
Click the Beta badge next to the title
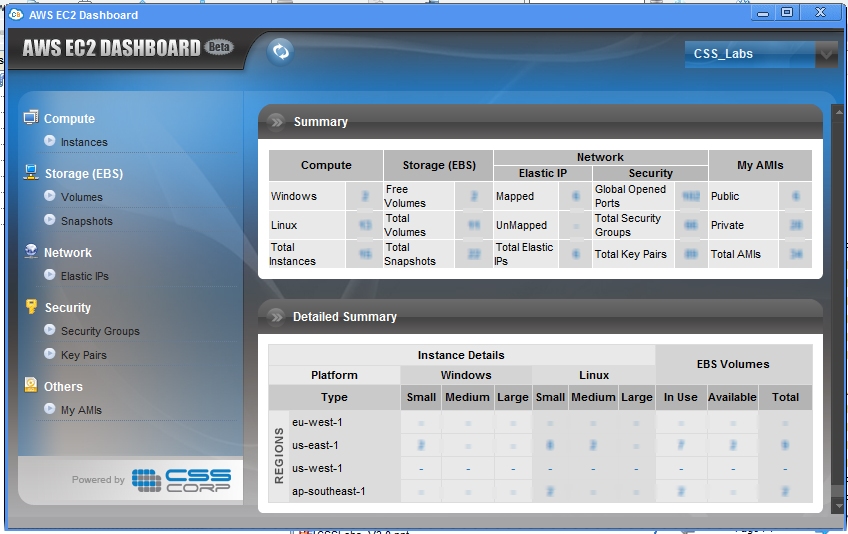pos(219,47)
